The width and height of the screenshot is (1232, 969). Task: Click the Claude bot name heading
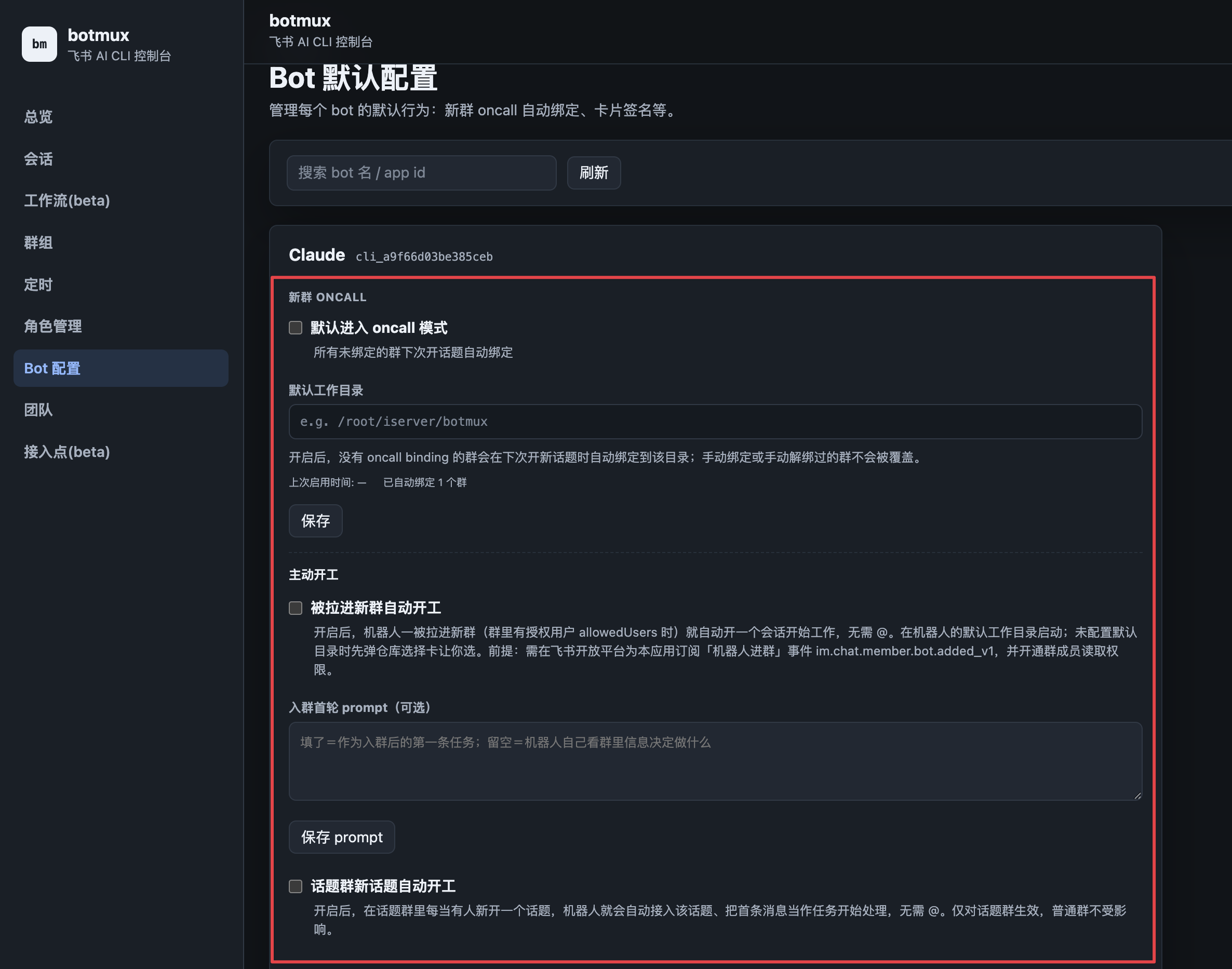[x=317, y=255]
